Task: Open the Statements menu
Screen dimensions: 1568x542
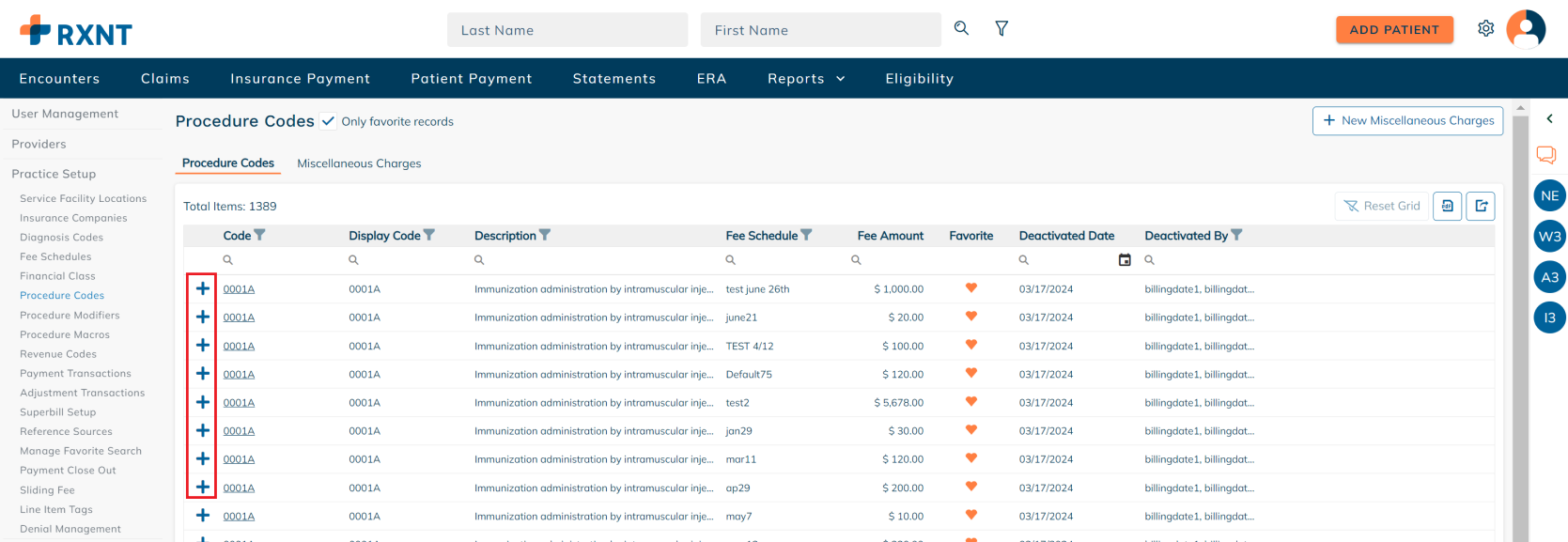Action: point(614,79)
